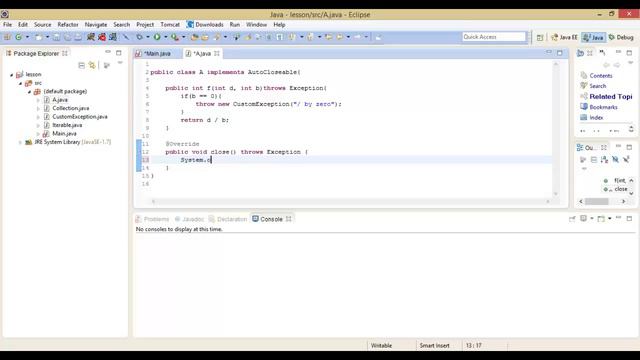The image size is (640, 360).
Task: Click the Save toolbar icon
Action: 56,37
